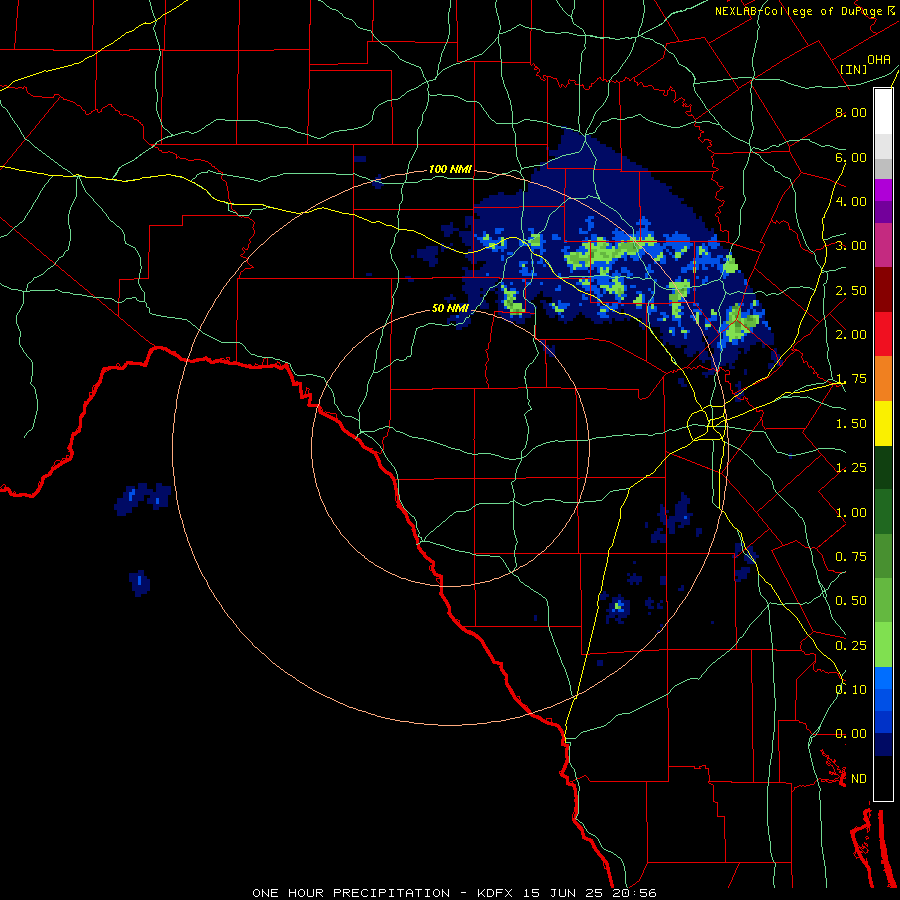Click the [IN] units label
This screenshot has width=900, height=900.
pos(854,69)
